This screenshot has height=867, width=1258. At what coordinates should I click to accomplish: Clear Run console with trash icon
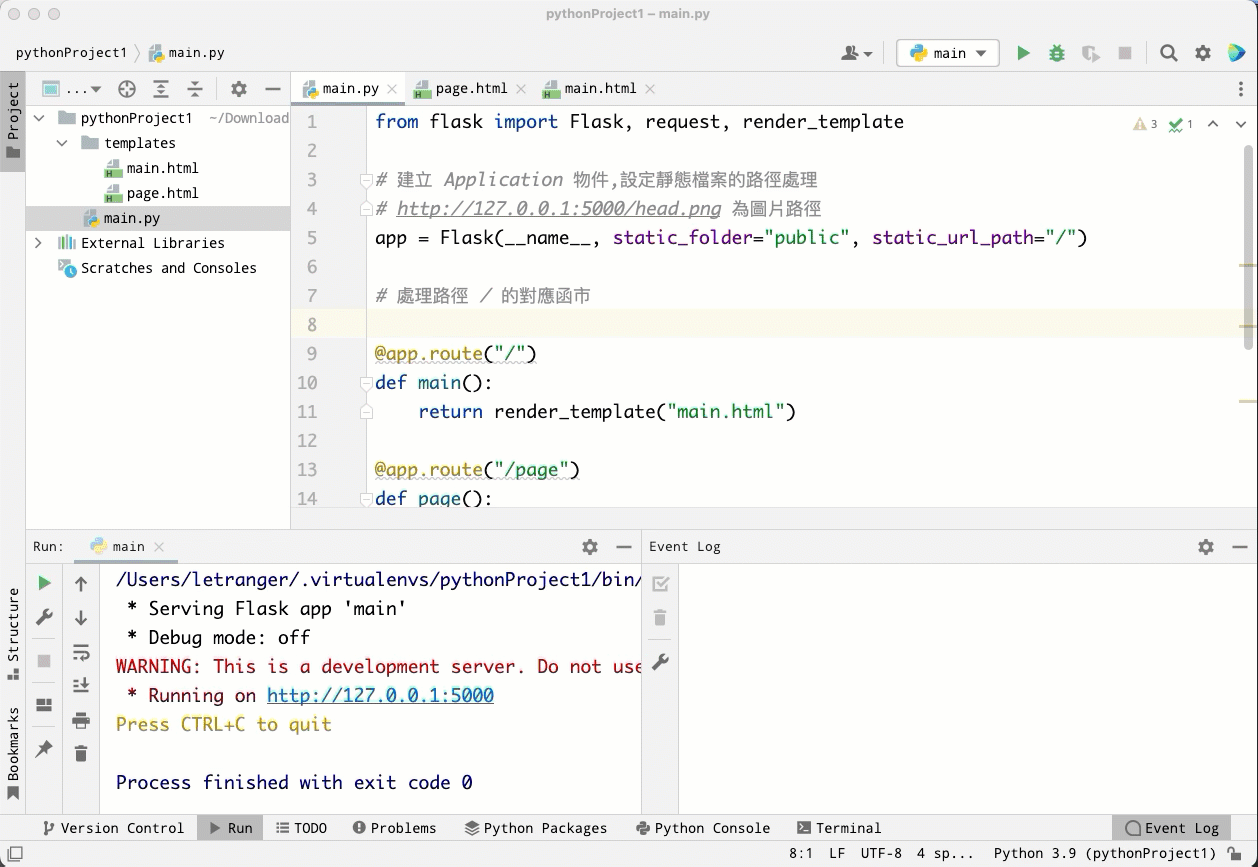click(81, 753)
